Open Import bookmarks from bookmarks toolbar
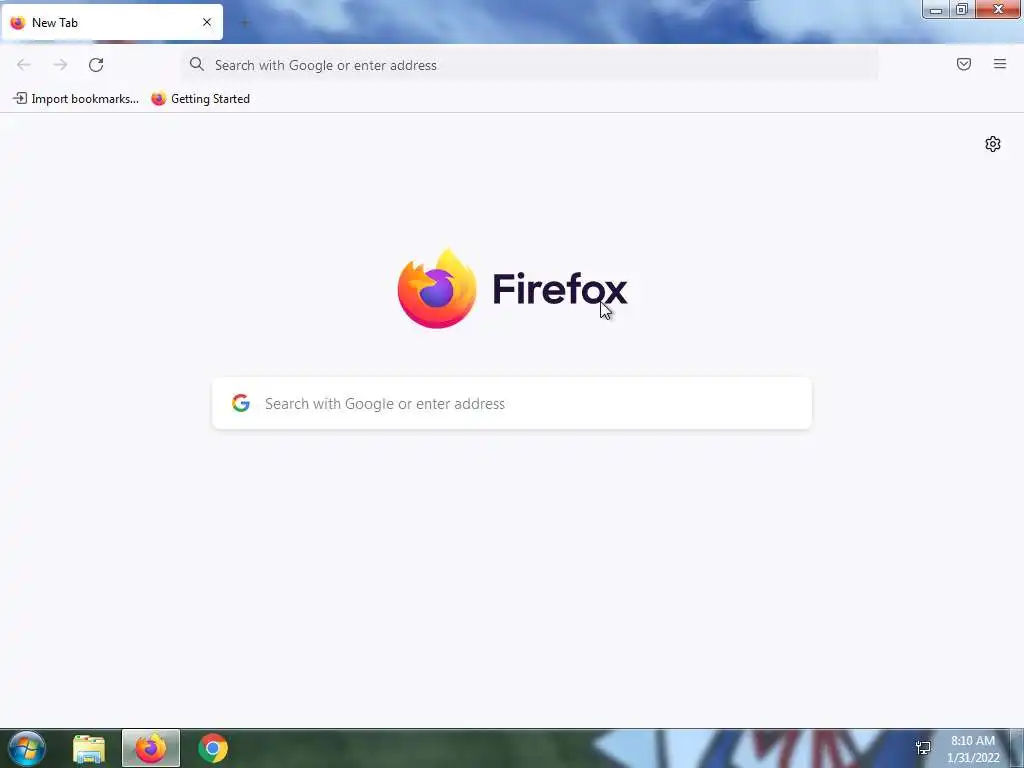Viewport: 1024px width, 768px height. coord(76,99)
